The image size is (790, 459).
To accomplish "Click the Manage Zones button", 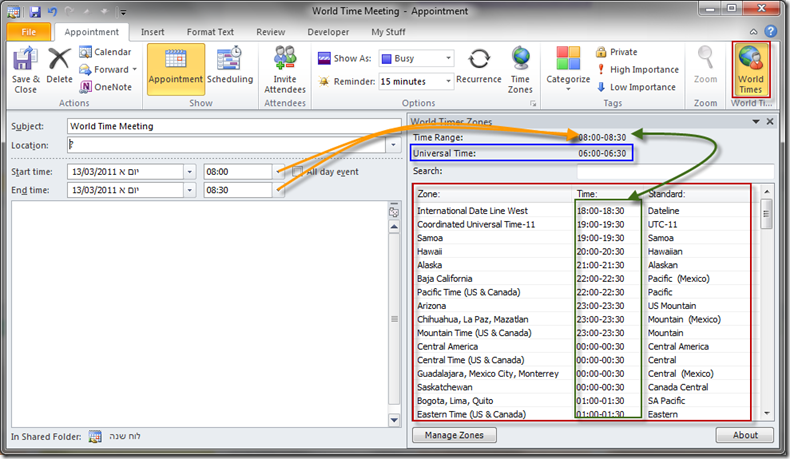I will point(454,435).
